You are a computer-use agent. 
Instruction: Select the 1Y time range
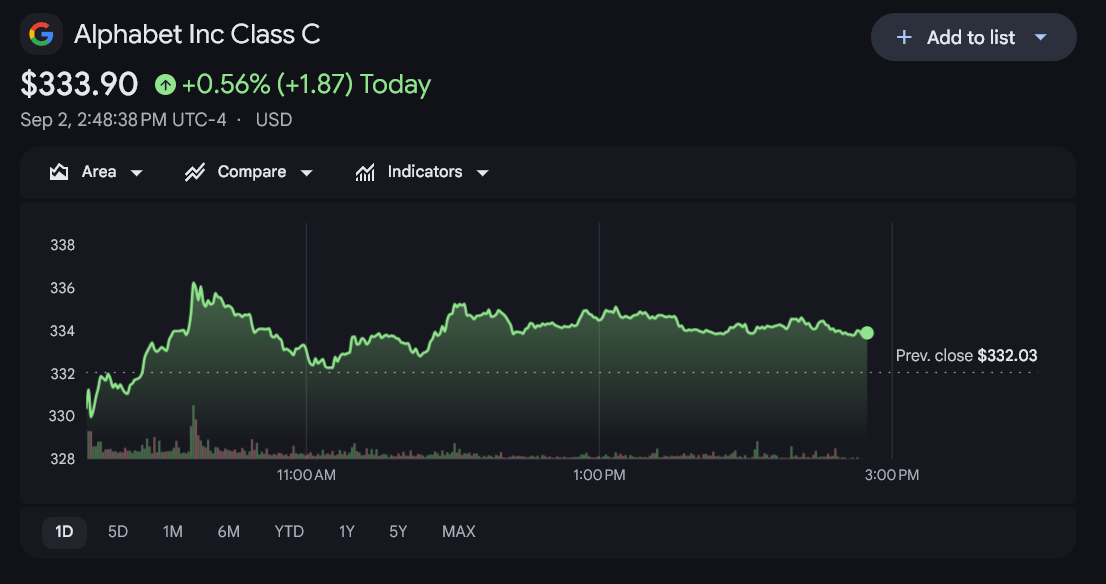pyautogui.click(x=346, y=532)
